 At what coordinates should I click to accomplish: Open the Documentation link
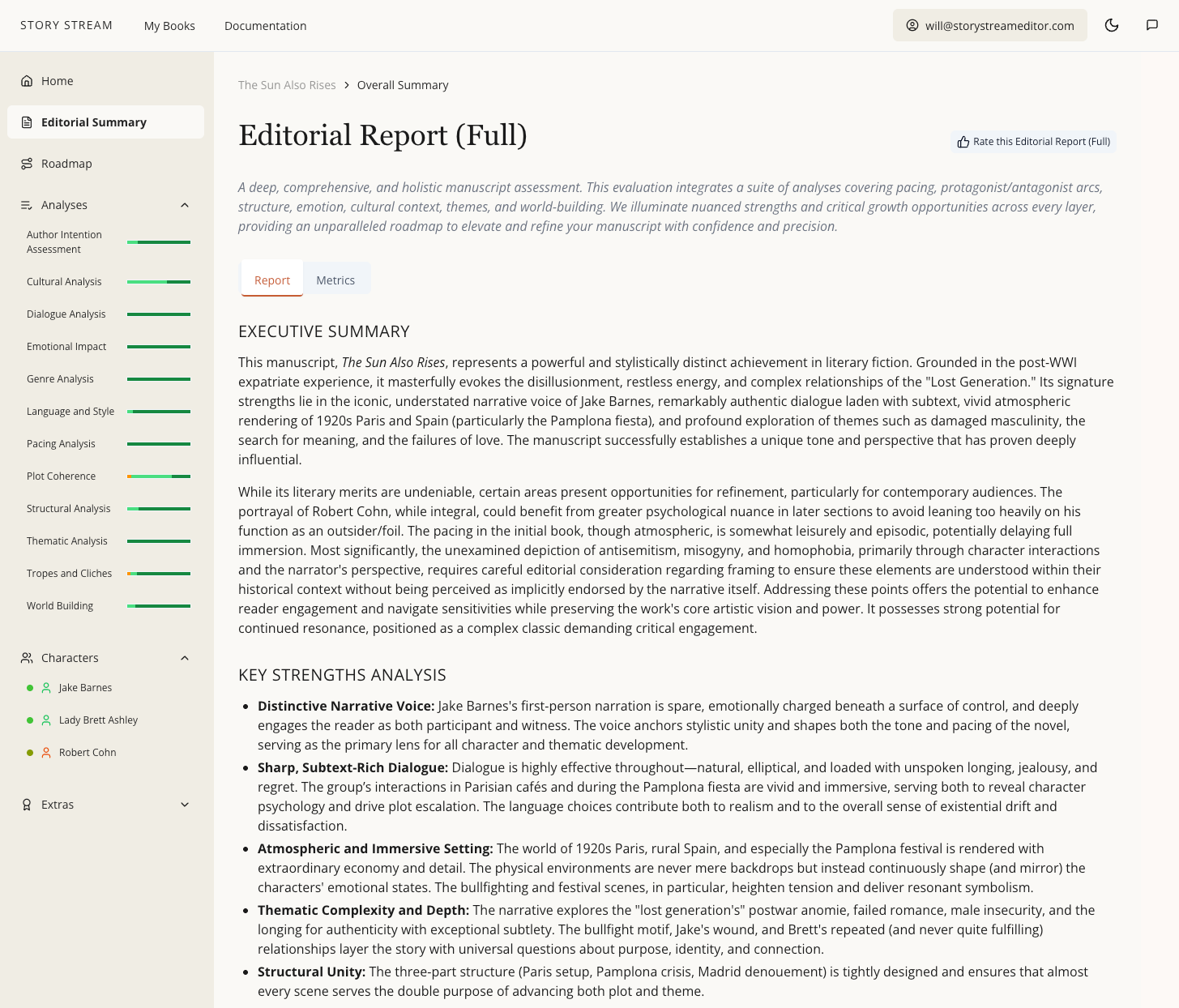tap(265, 26)
